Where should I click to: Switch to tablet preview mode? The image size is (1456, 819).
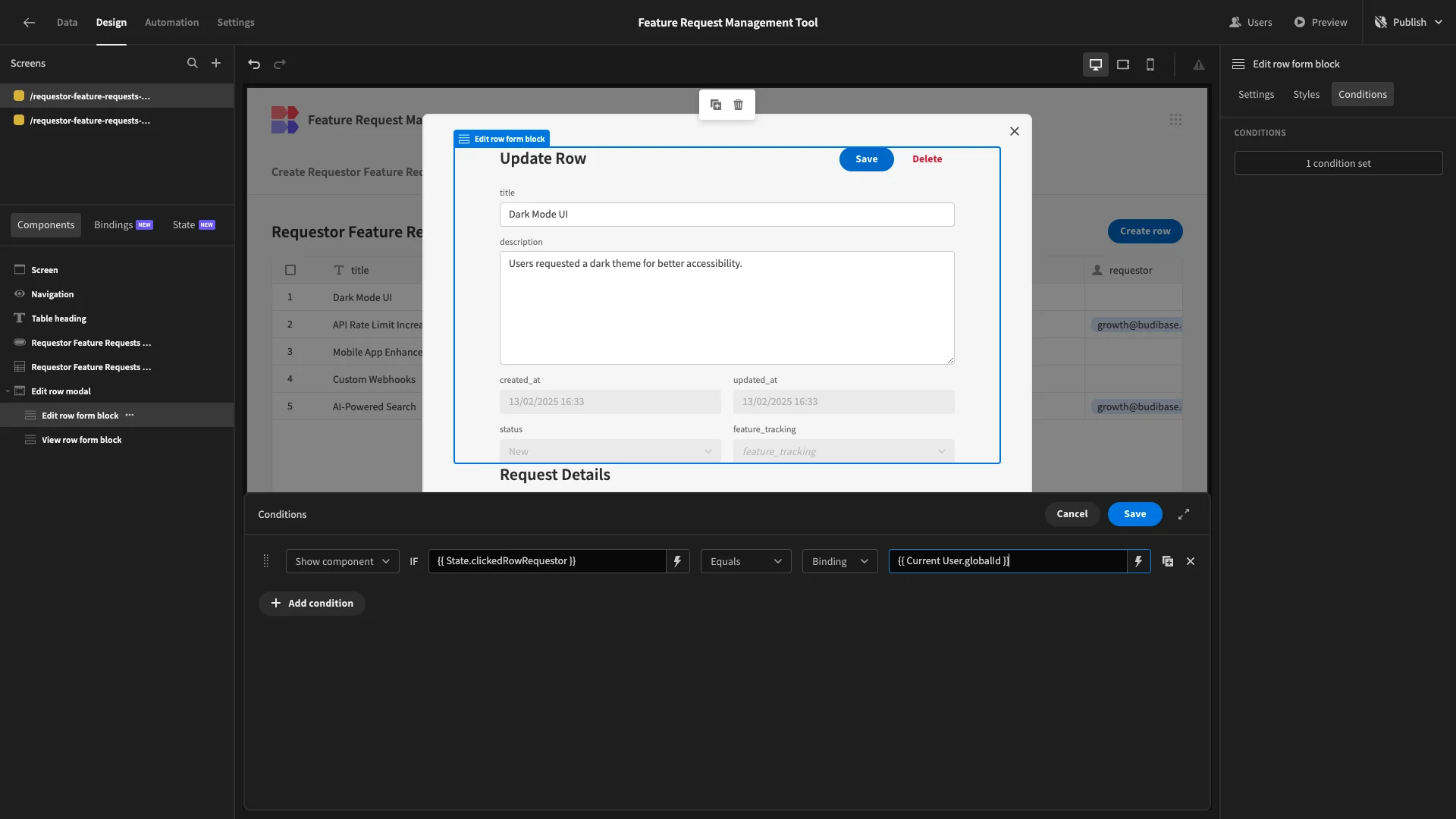pos(1123,64)
